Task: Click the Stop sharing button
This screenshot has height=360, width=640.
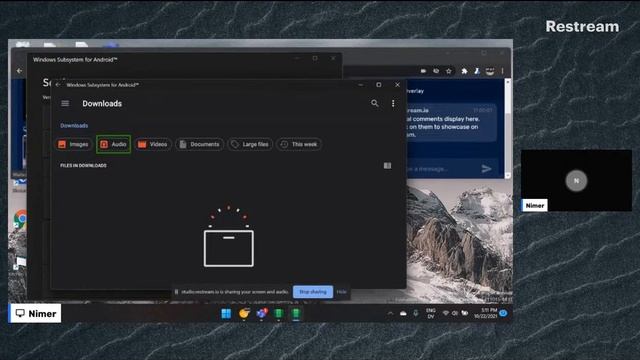Action: click(x=313, y=292)
